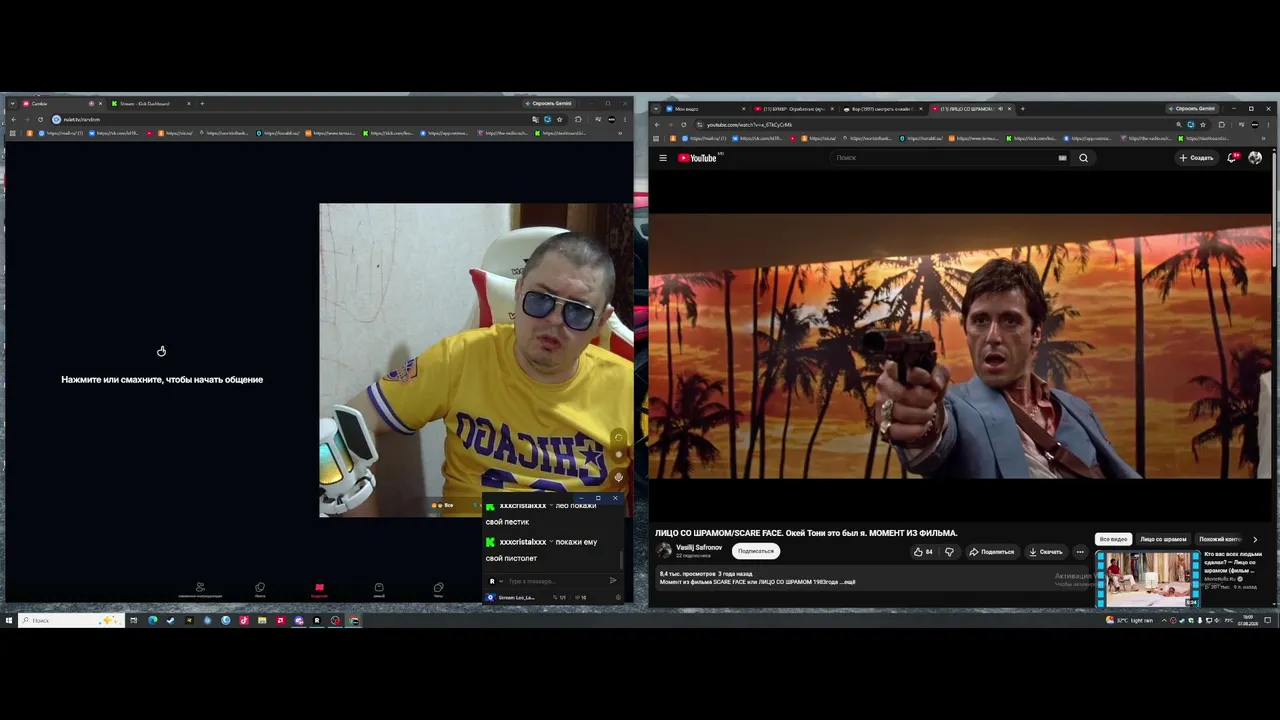Show more video chips with the right arrow

pos(1255,540)
